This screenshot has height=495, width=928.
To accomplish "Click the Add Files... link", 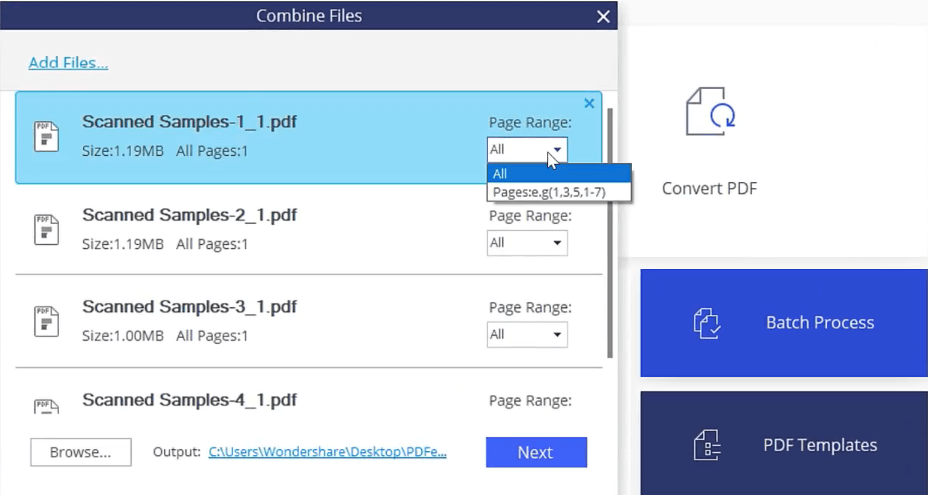I will (68, 62).
